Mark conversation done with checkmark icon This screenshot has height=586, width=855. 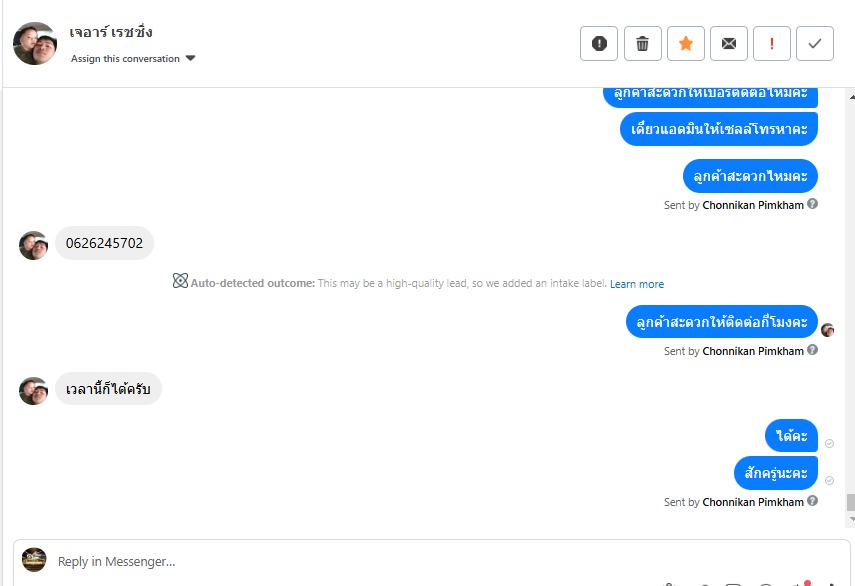click(x=815, y=44)
